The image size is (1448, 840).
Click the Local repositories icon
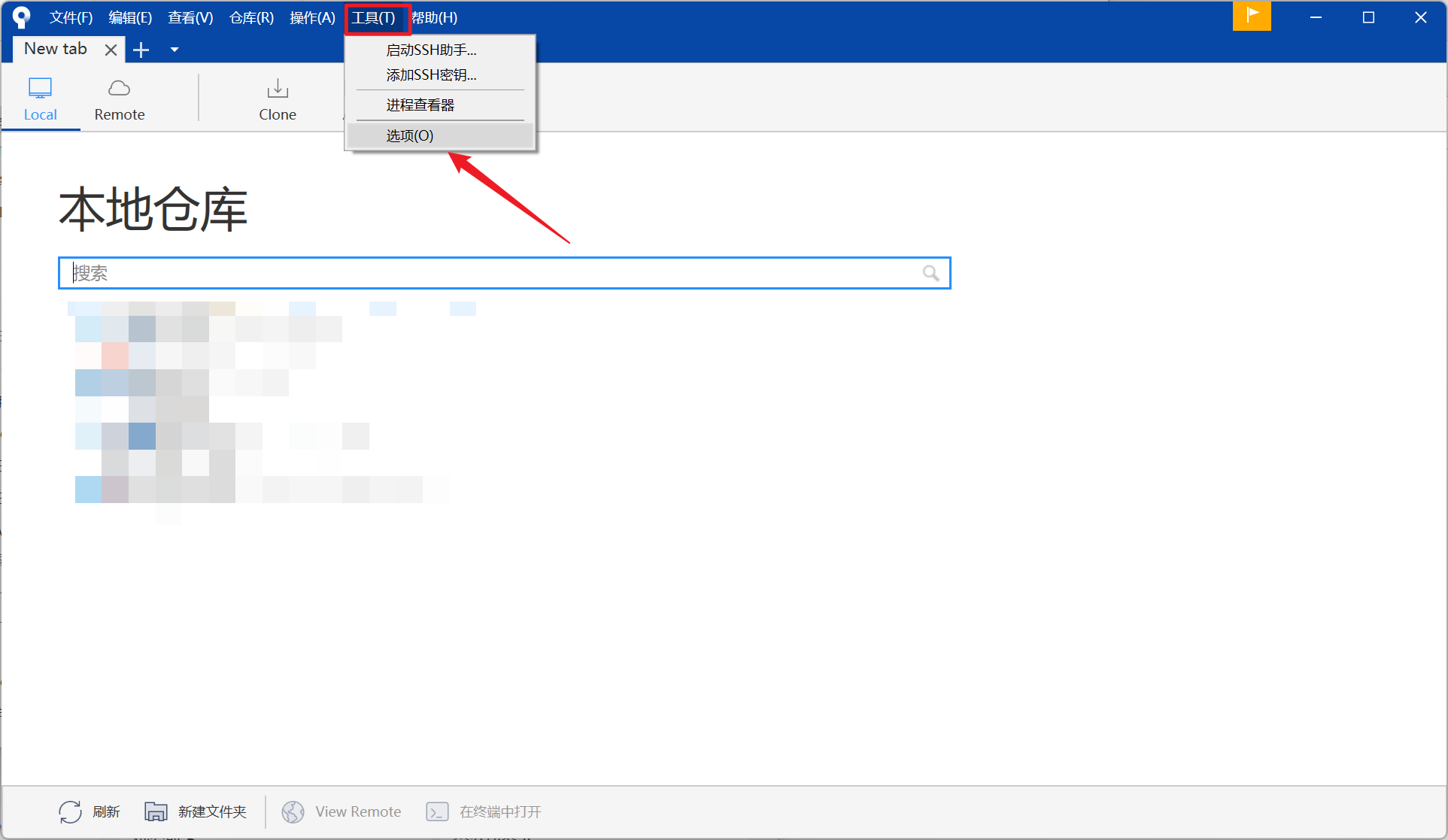(40, 89)
